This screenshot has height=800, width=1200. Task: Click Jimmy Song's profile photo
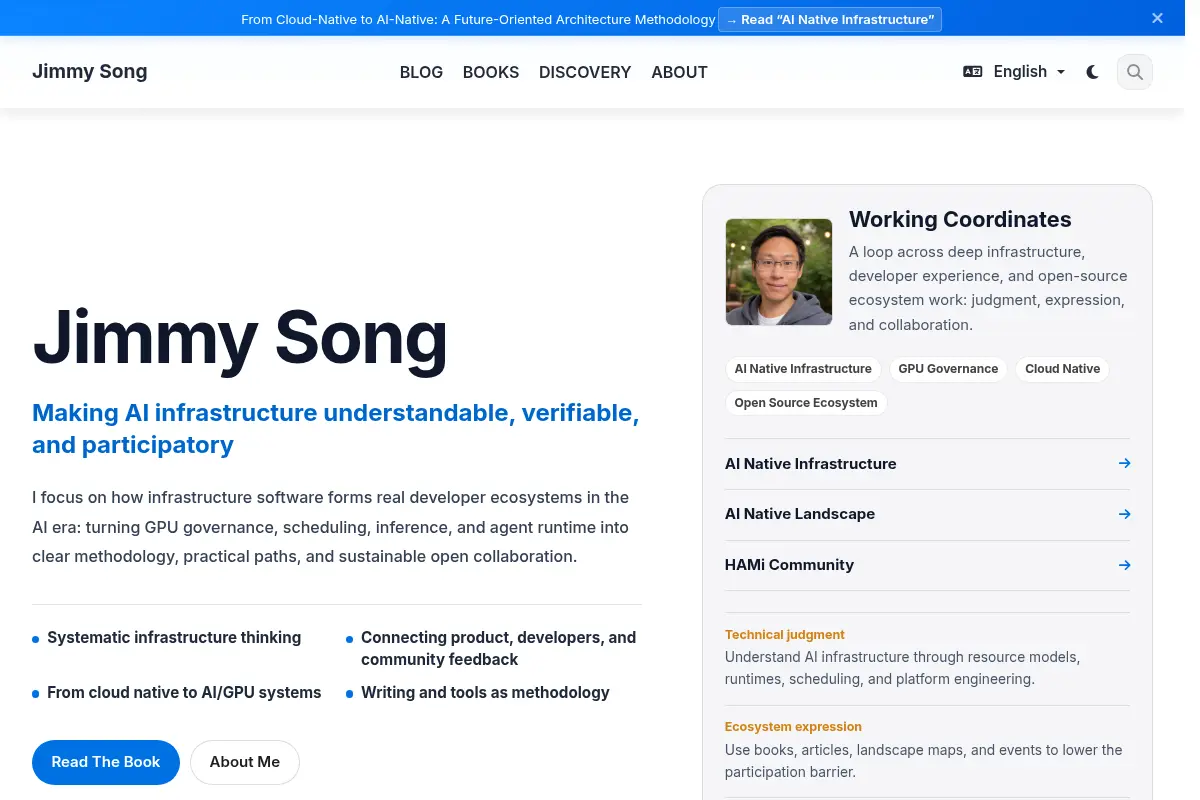(779, 272)
